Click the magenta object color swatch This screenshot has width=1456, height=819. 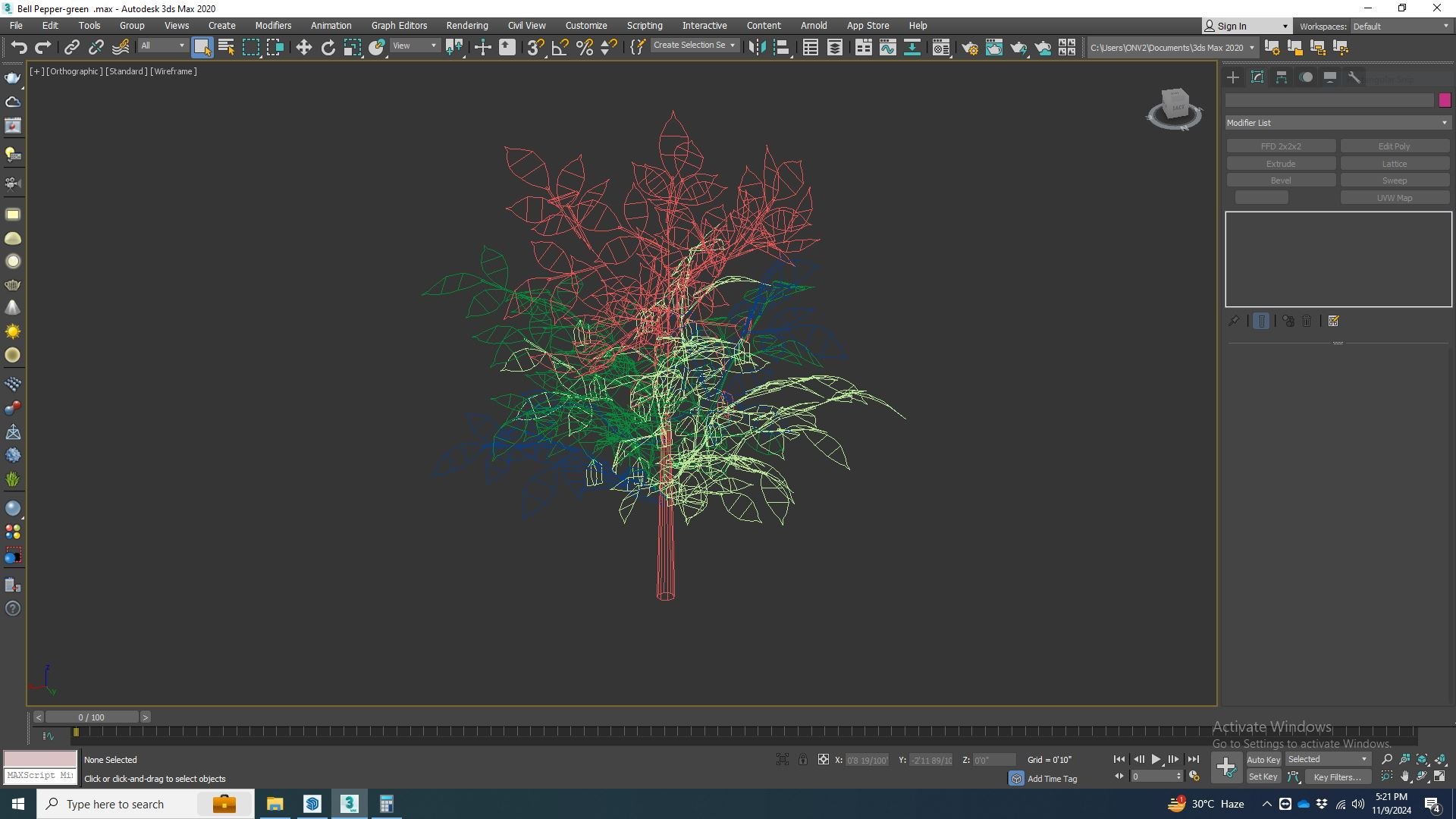coord(1444,100)
